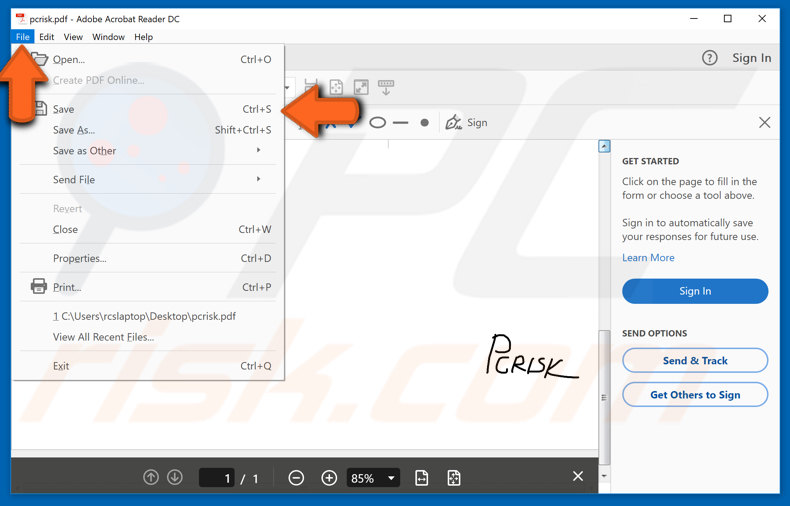Click the Learn More link
790x506 pixels.
[648, 258]
